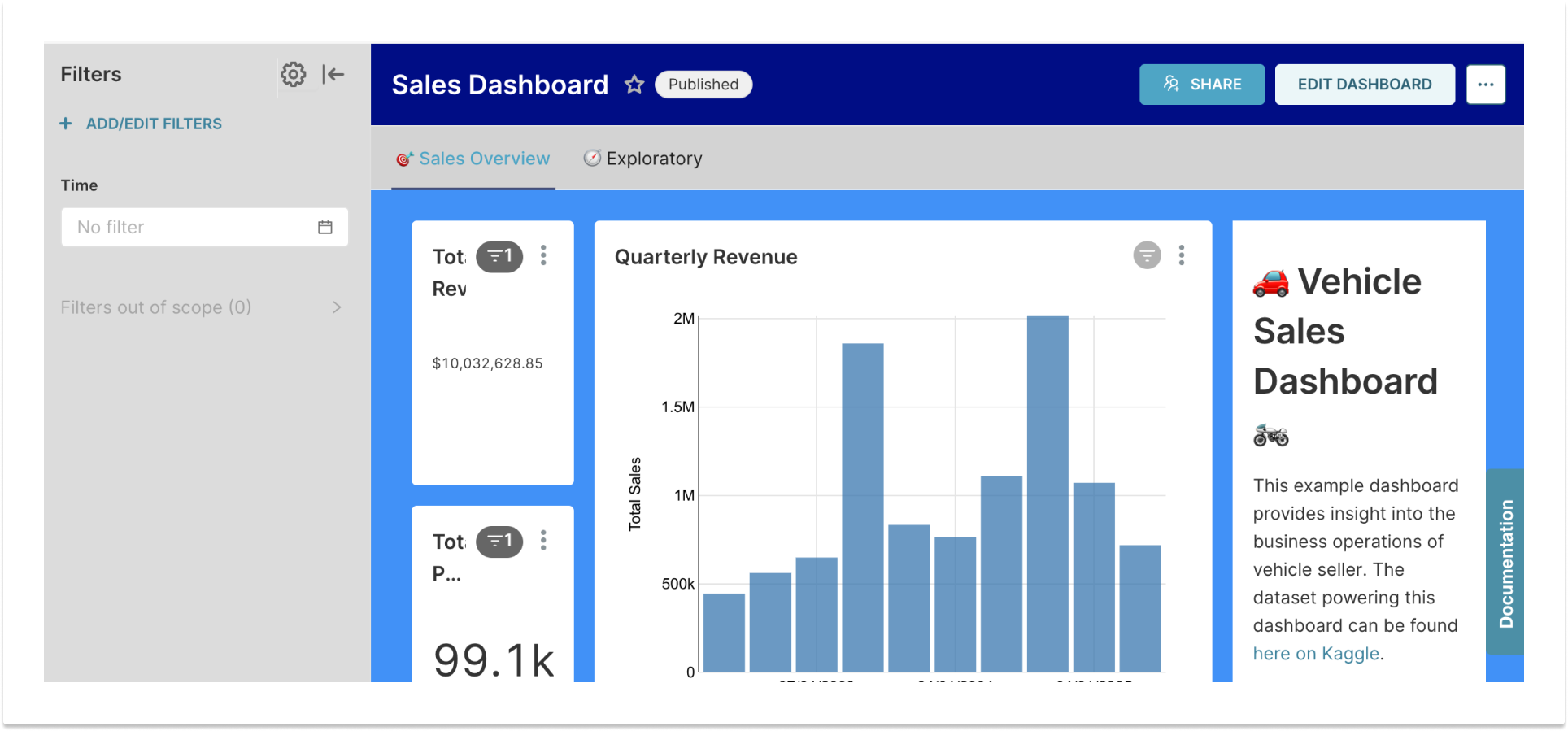Open the second Total card kebab menu

(543, 541)
